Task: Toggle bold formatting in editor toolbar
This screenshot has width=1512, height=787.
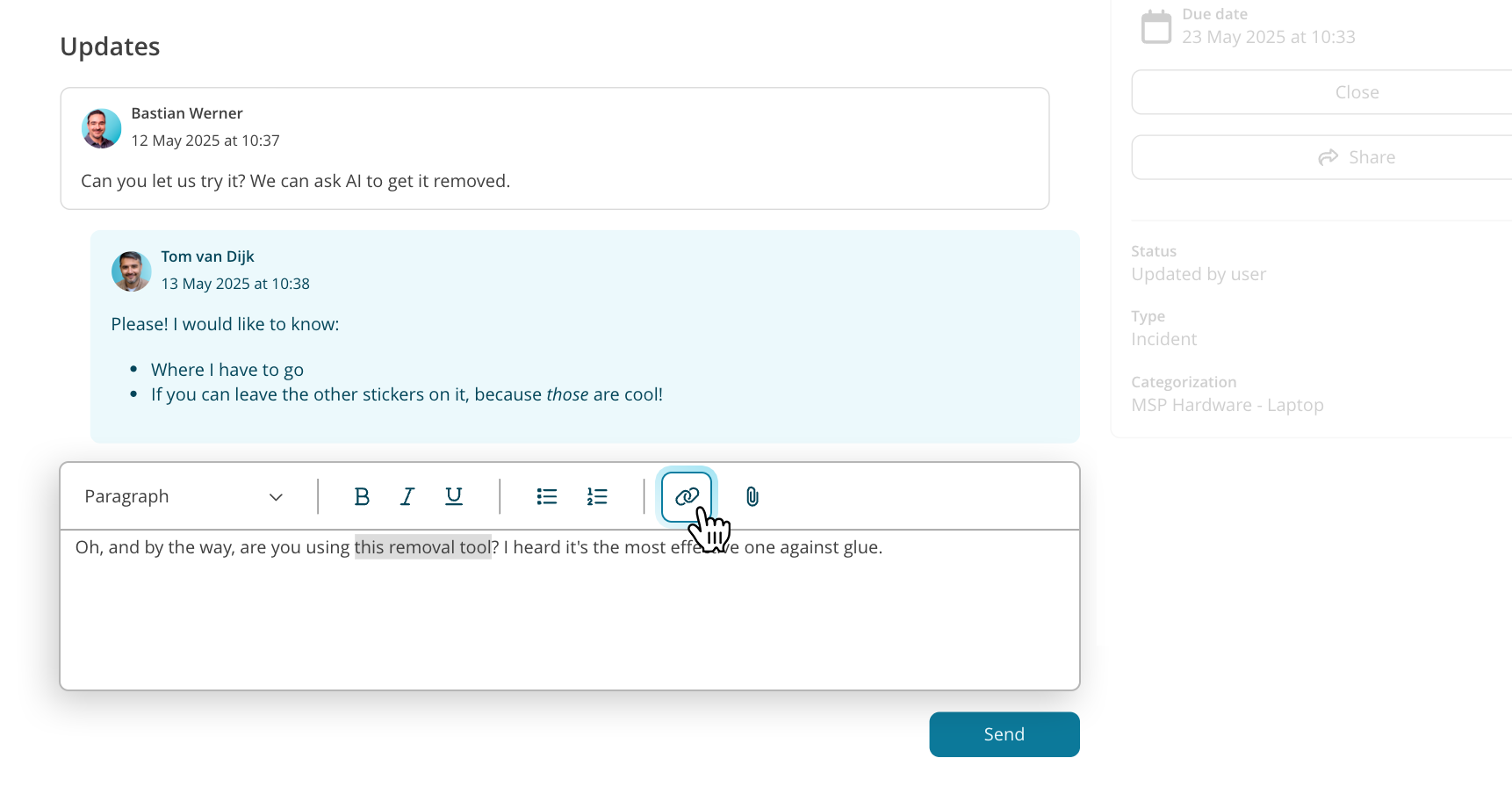Action: [x=361, y=497]
